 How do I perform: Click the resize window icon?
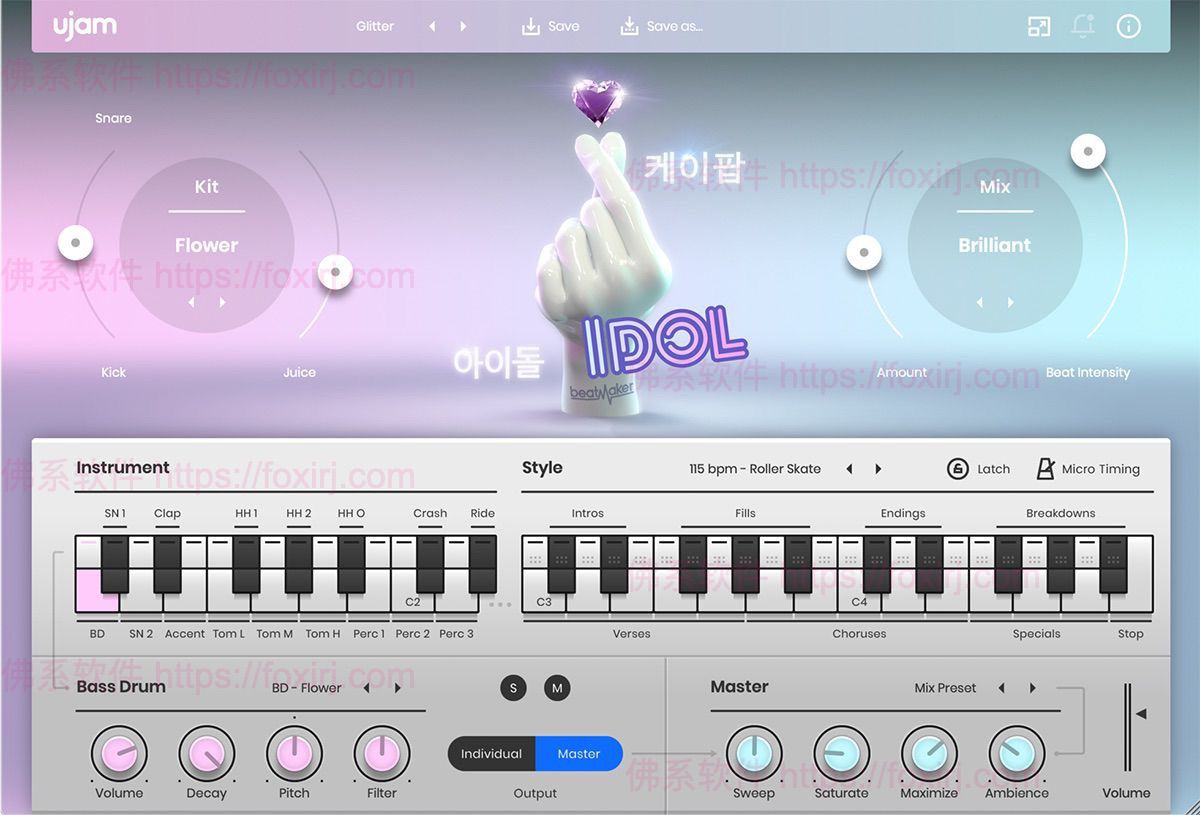tap(1039, 26)
